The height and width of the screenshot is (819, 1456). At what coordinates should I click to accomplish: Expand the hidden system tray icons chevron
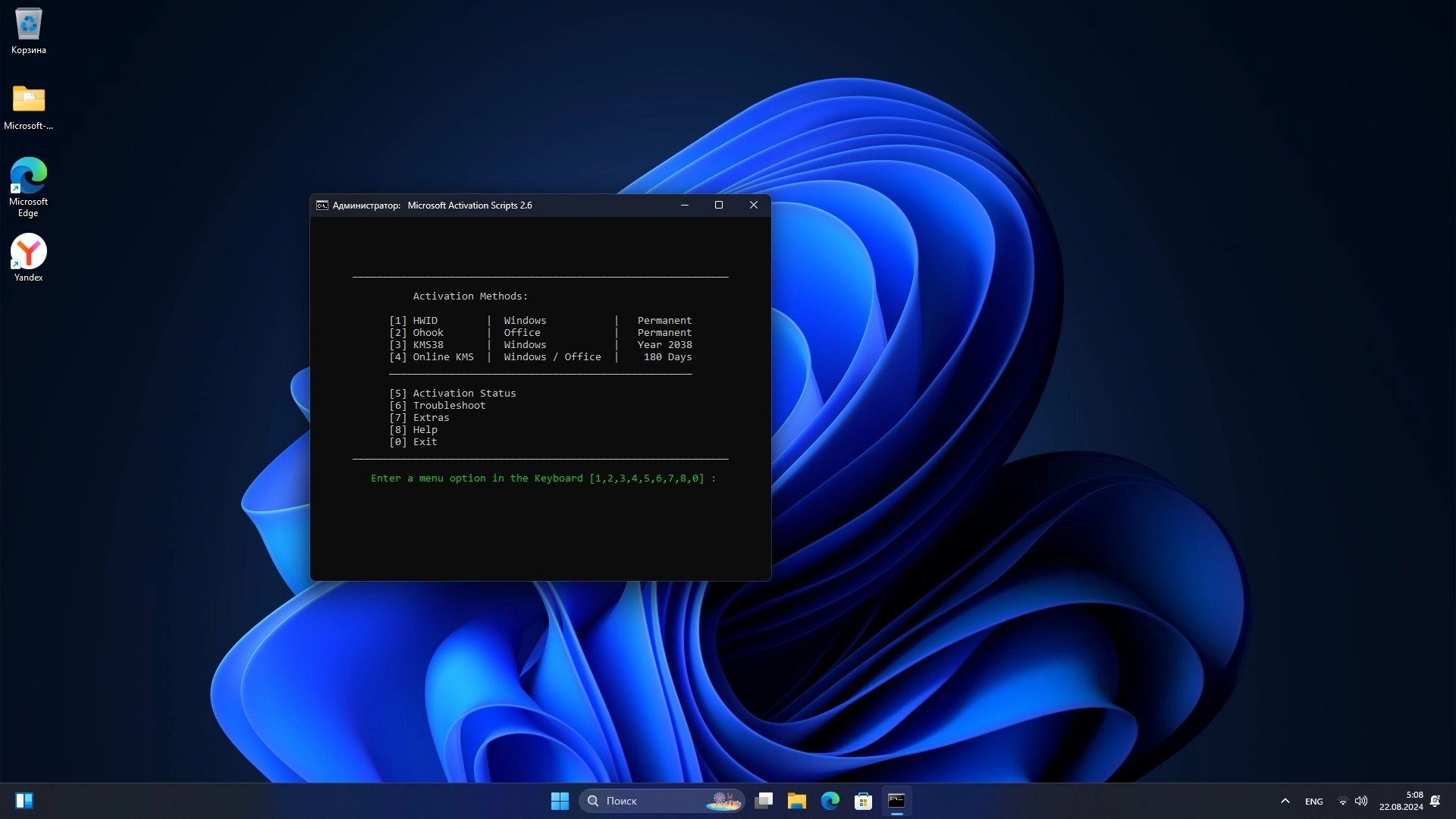coord(1285,801)
